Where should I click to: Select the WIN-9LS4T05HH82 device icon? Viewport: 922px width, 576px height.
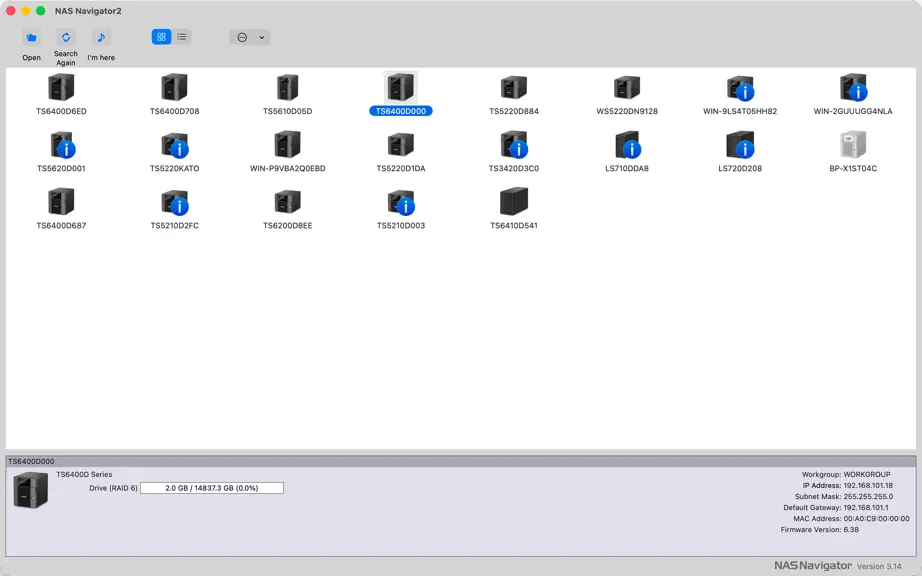740,88
